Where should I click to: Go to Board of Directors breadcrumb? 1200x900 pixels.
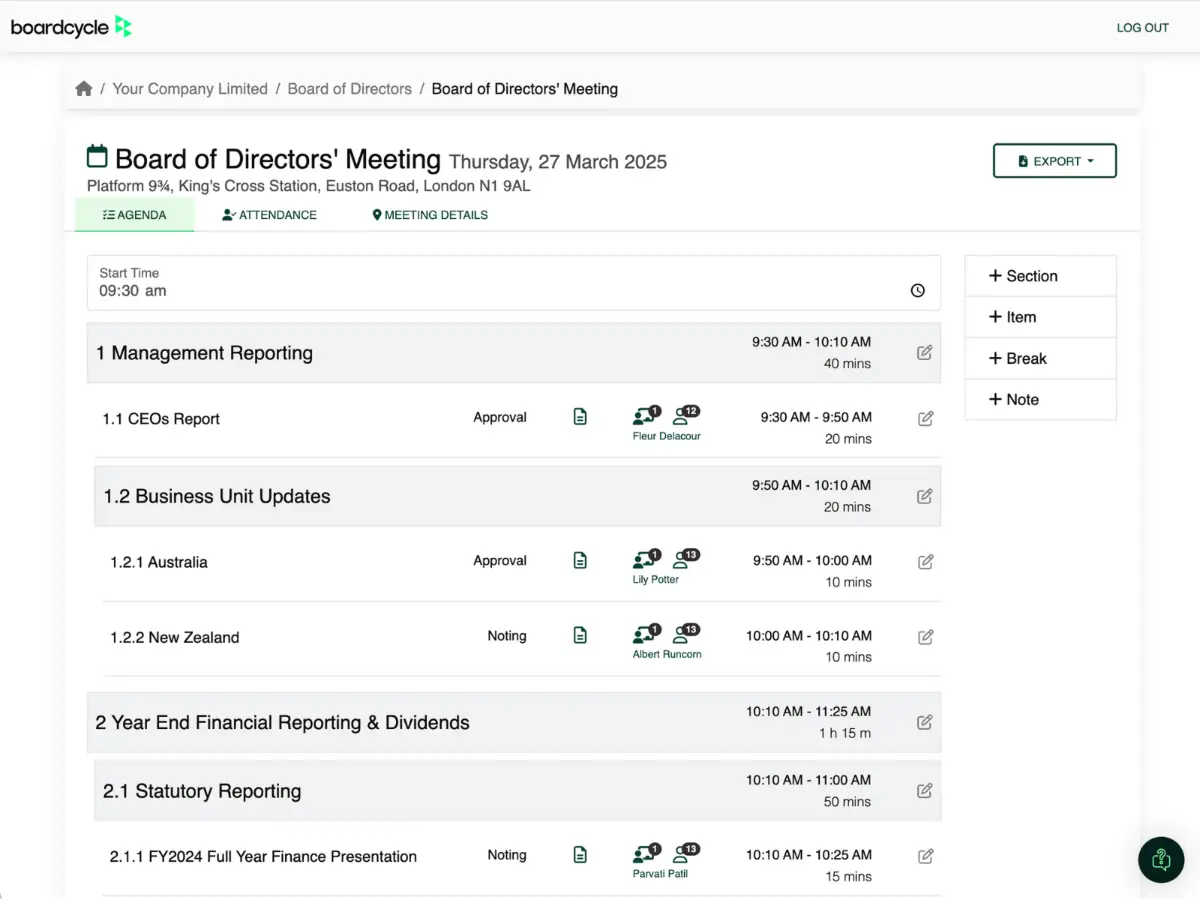[349, 89]
